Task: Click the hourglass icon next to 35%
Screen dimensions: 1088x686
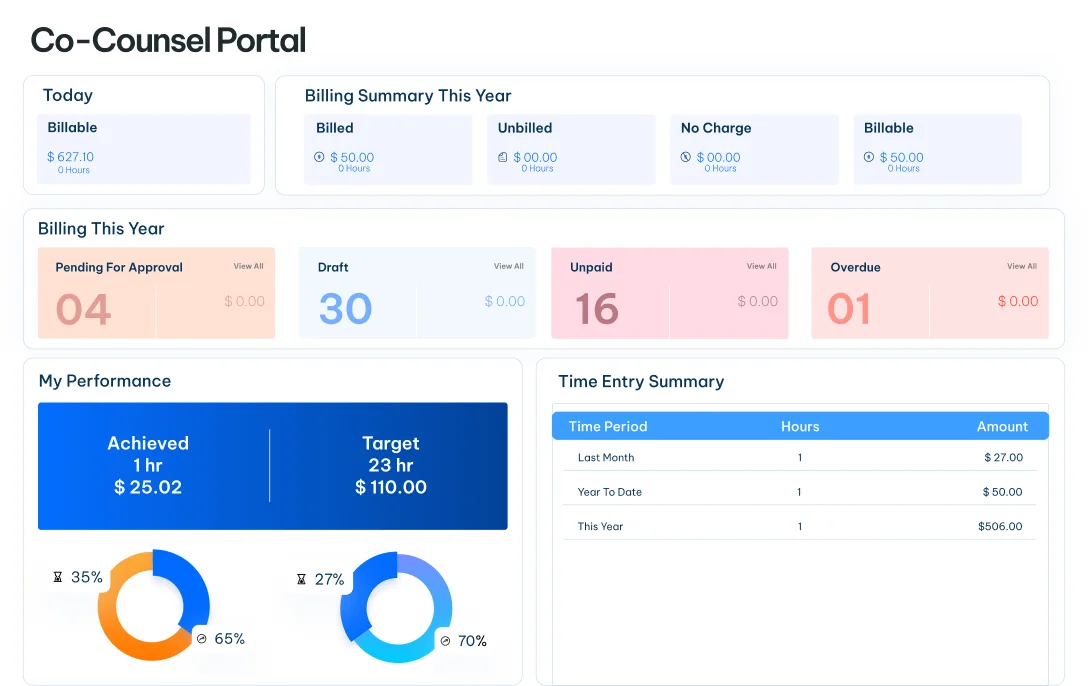Action: tap(58, 577)
